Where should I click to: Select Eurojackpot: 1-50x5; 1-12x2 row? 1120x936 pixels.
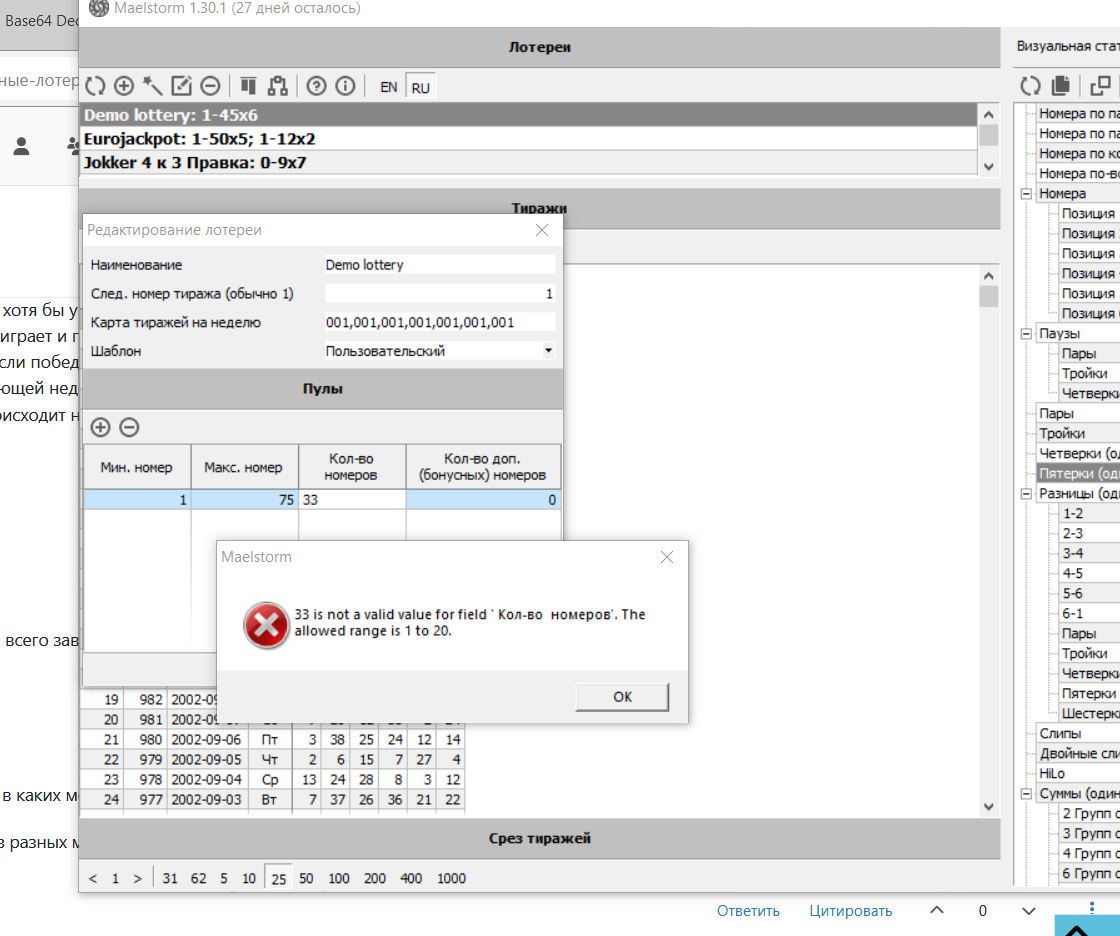point(529,139)
